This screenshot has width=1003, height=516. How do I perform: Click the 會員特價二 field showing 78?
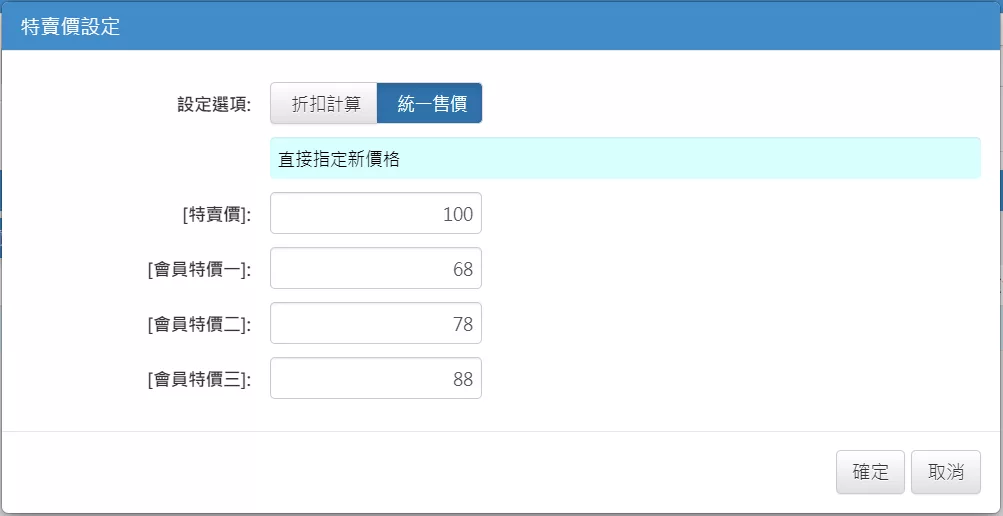[x=375, y=324]
